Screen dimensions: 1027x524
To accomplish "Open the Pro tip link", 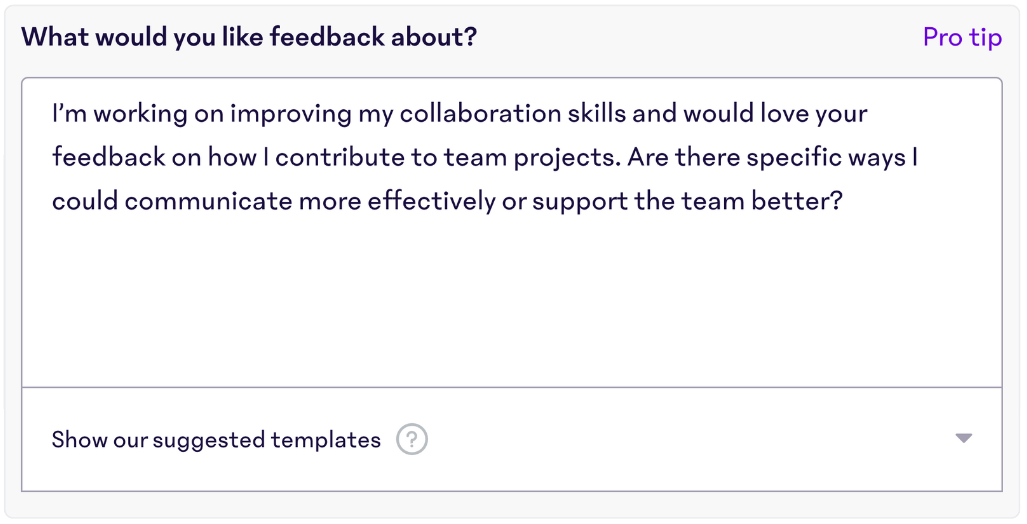I will point(961,38).
